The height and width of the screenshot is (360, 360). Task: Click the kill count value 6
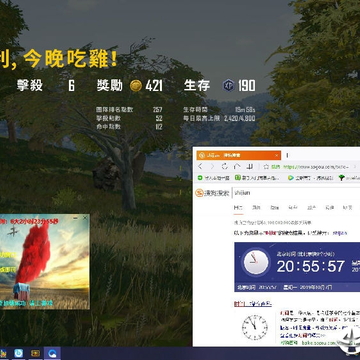pyautogui.click(x=71, y=86)
